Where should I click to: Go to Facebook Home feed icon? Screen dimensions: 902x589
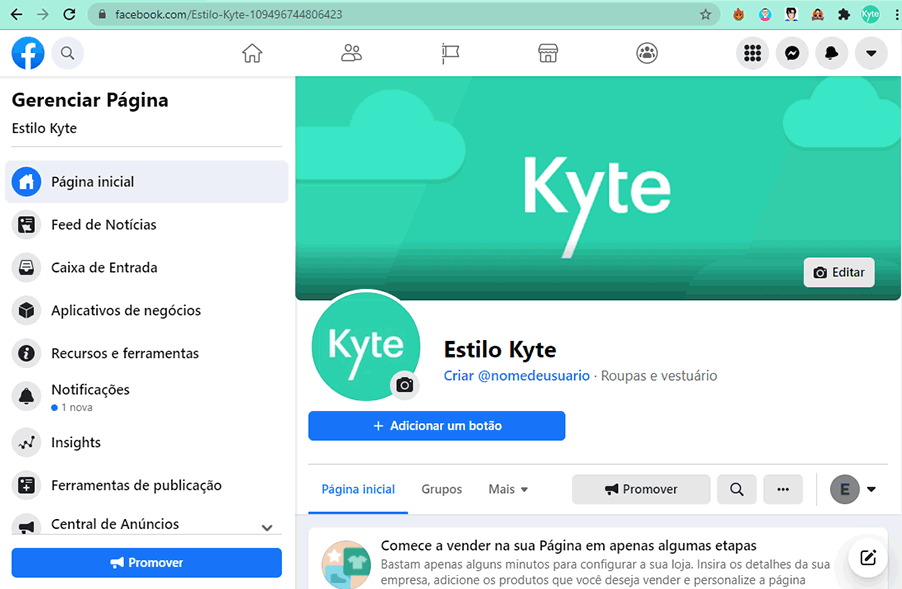[x=252, y=53]
